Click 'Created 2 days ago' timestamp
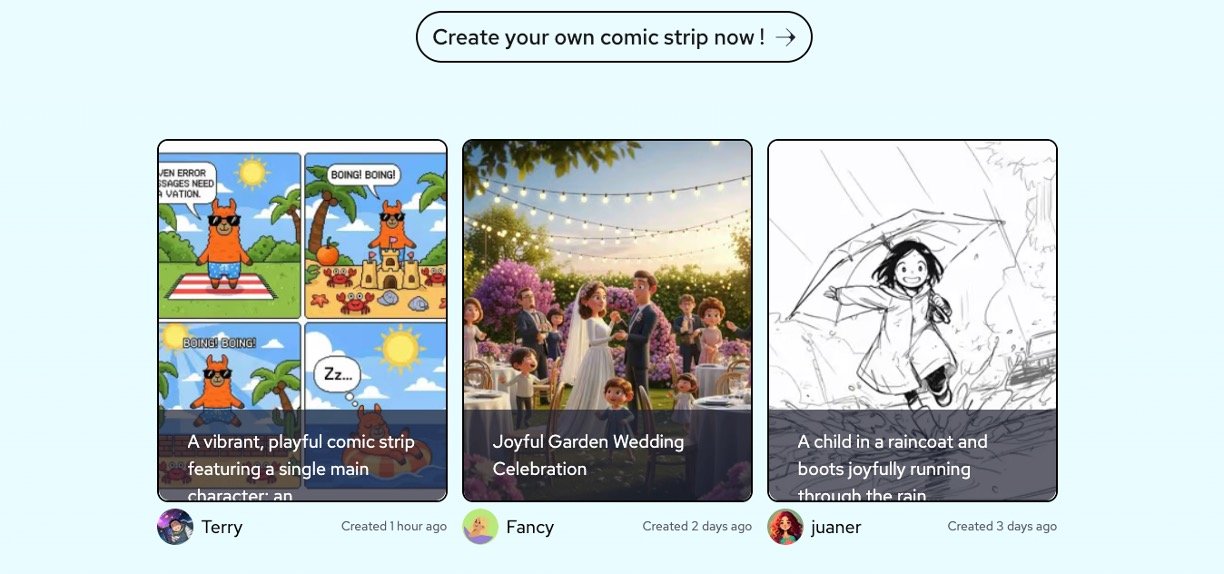 (x=697, y=526)
